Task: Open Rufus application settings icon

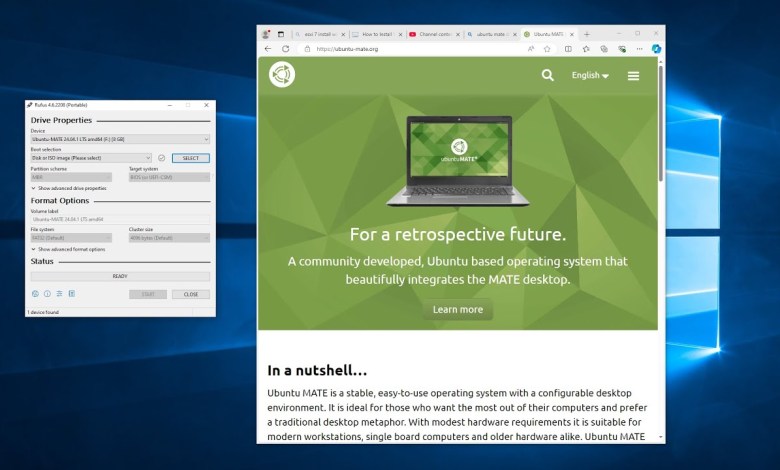Action: 59,294
